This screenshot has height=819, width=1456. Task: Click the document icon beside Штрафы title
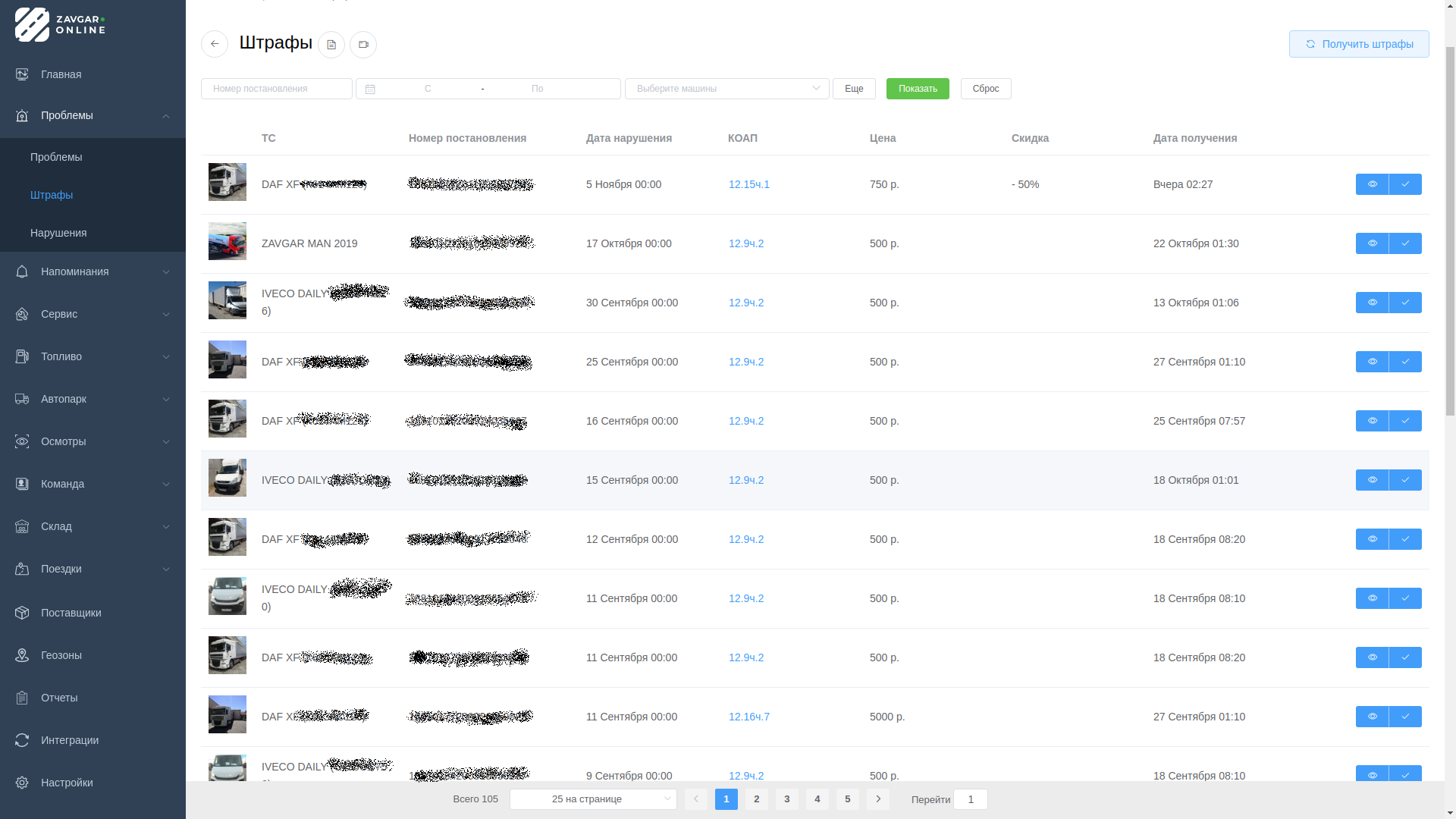pyautogui.click(x=331, y=45)
